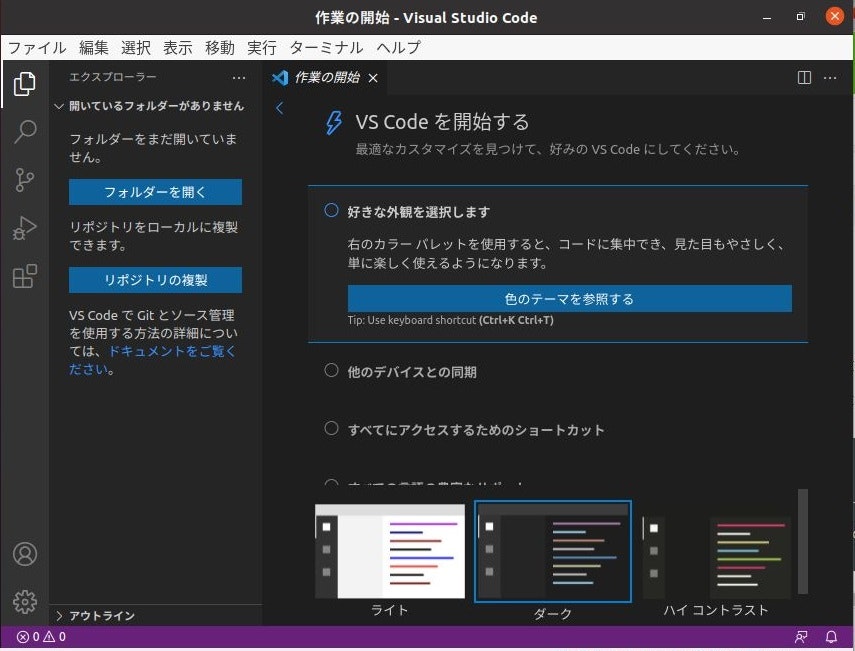Image resolution: width=855 pixels, height=651 pixels.
Task: Open the 表示 menu
Action: pos(178,47)
